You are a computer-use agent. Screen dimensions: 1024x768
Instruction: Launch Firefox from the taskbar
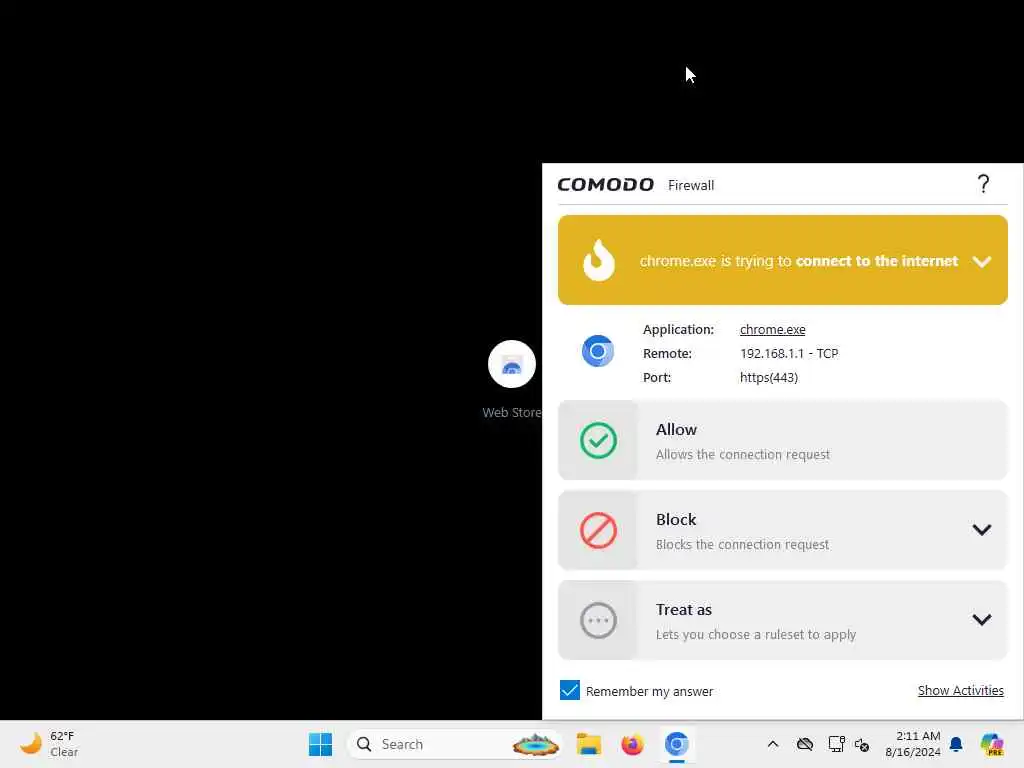point(632,744)
